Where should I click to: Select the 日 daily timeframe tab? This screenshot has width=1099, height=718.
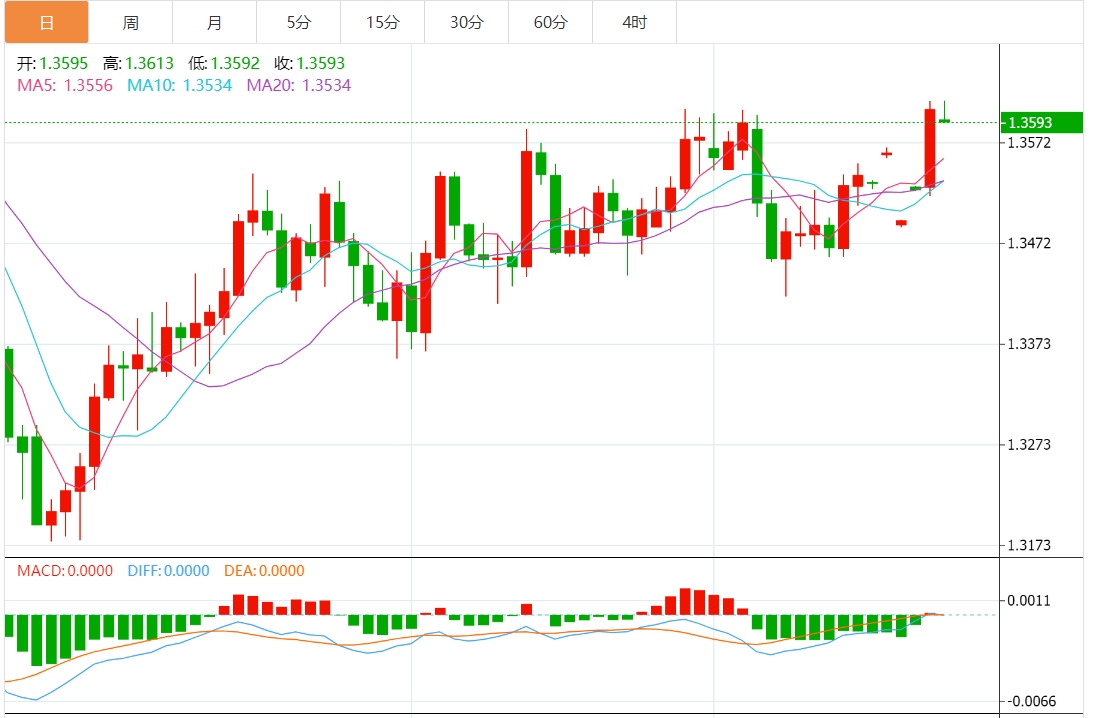click(x=47, y=22)
